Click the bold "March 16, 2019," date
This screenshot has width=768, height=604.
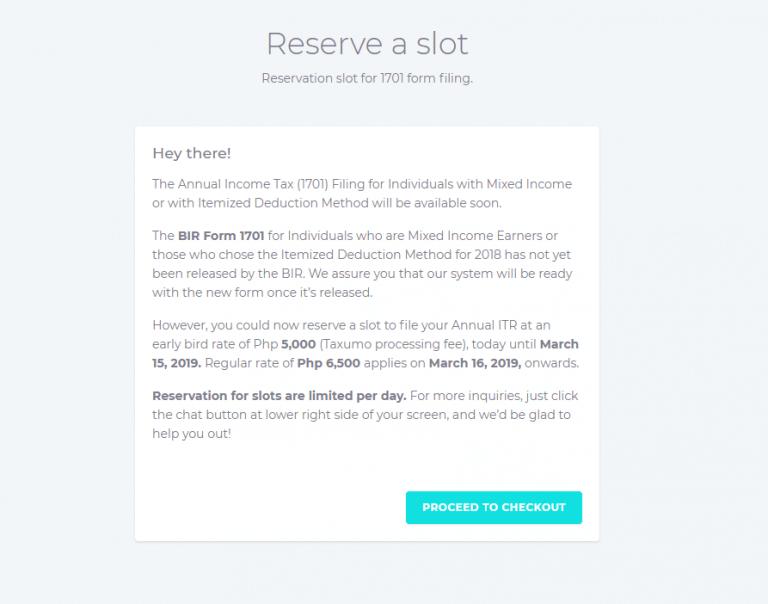475,363
